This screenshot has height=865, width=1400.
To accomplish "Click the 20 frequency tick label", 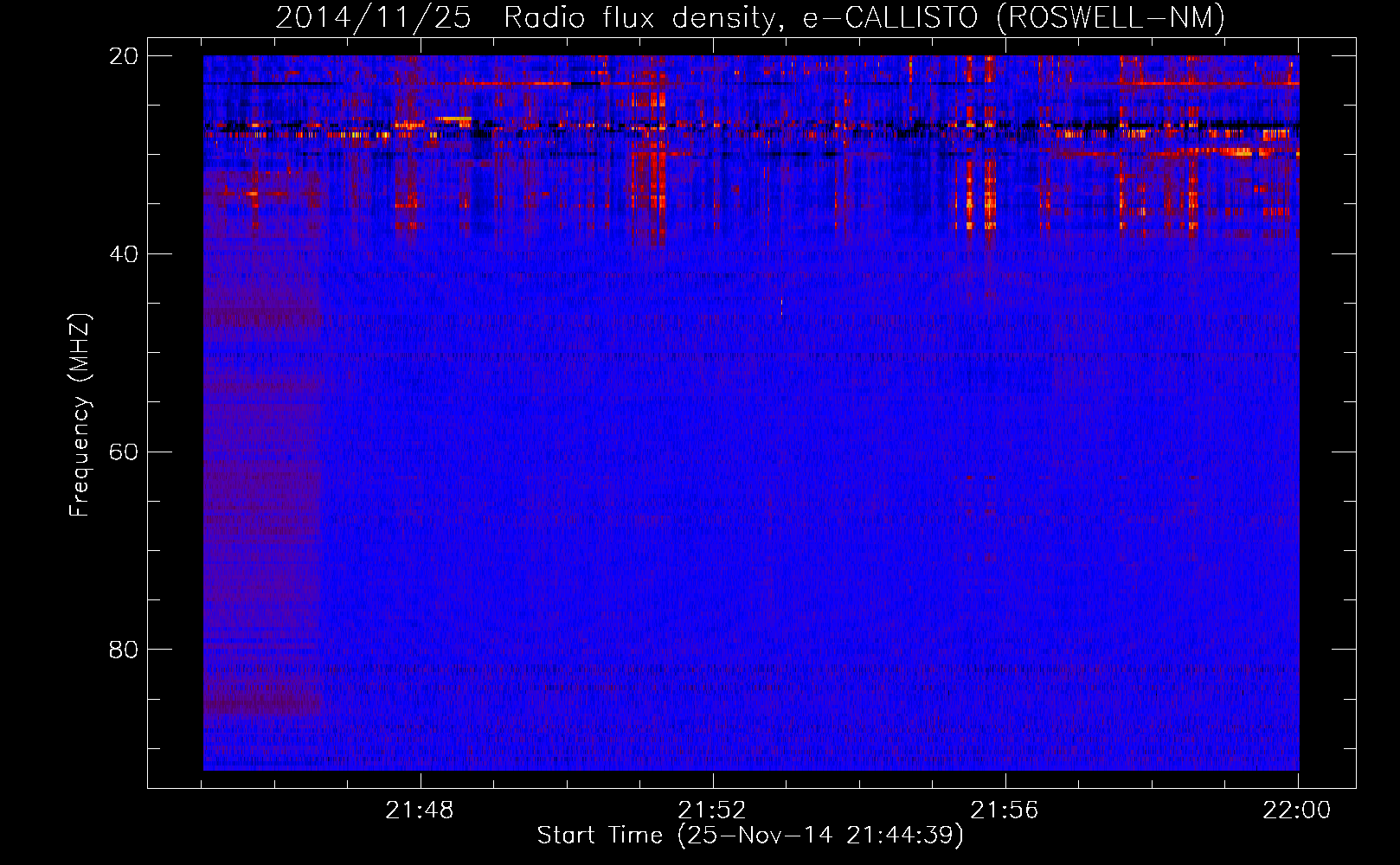I will (124, 56).
